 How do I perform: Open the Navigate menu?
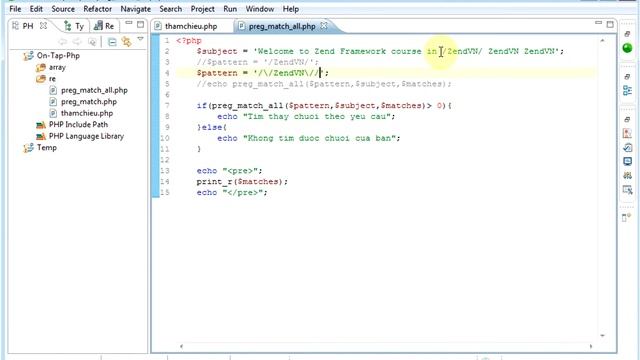tap(136, 9)
